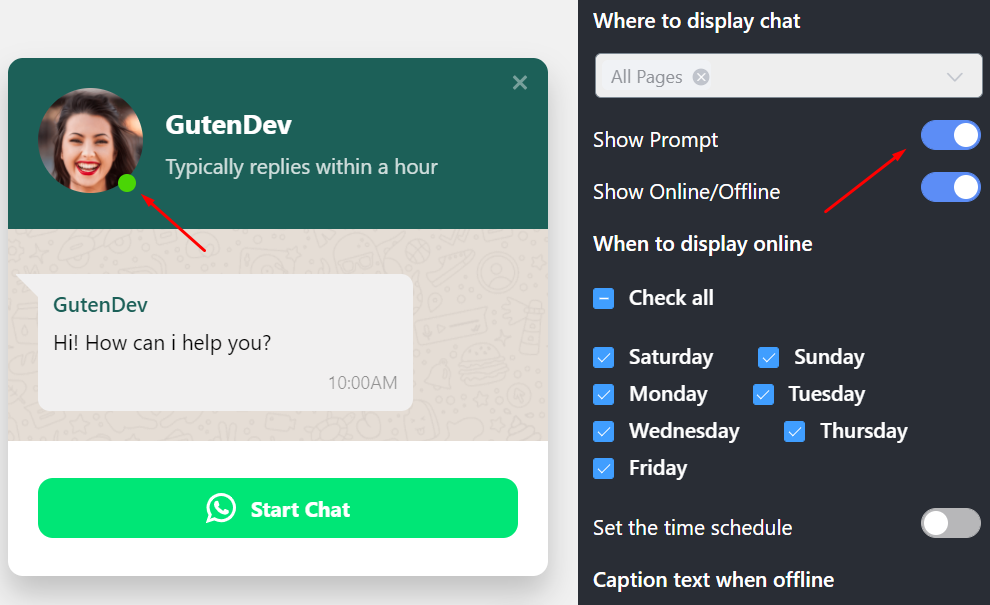Uncheck the Sunday checkbox
Screen dimensions: 990x605
click(768, 357)
